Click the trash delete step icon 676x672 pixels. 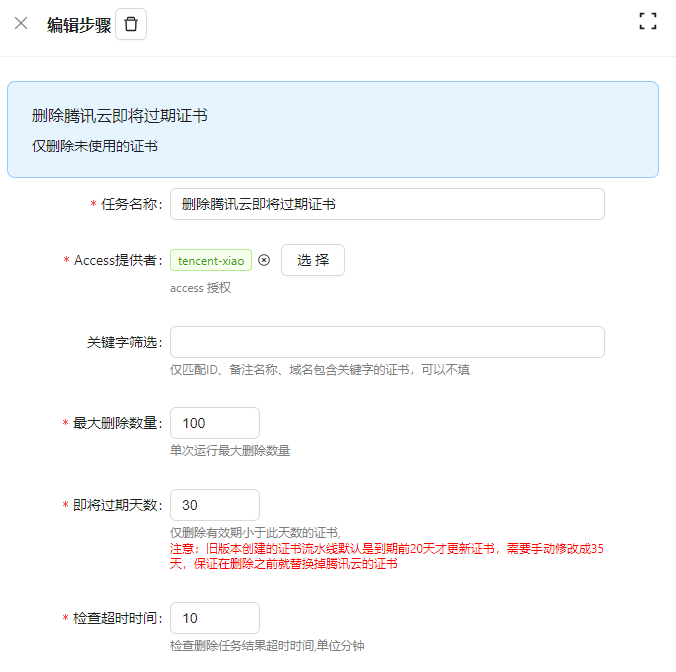pos(131,24)
